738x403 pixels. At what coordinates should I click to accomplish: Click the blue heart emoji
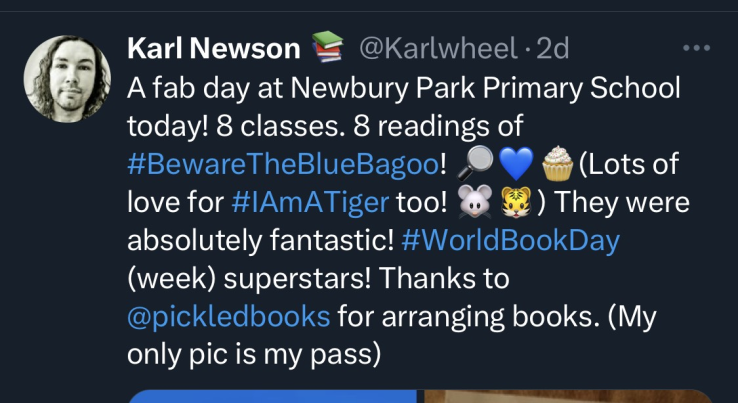[516, 164]
